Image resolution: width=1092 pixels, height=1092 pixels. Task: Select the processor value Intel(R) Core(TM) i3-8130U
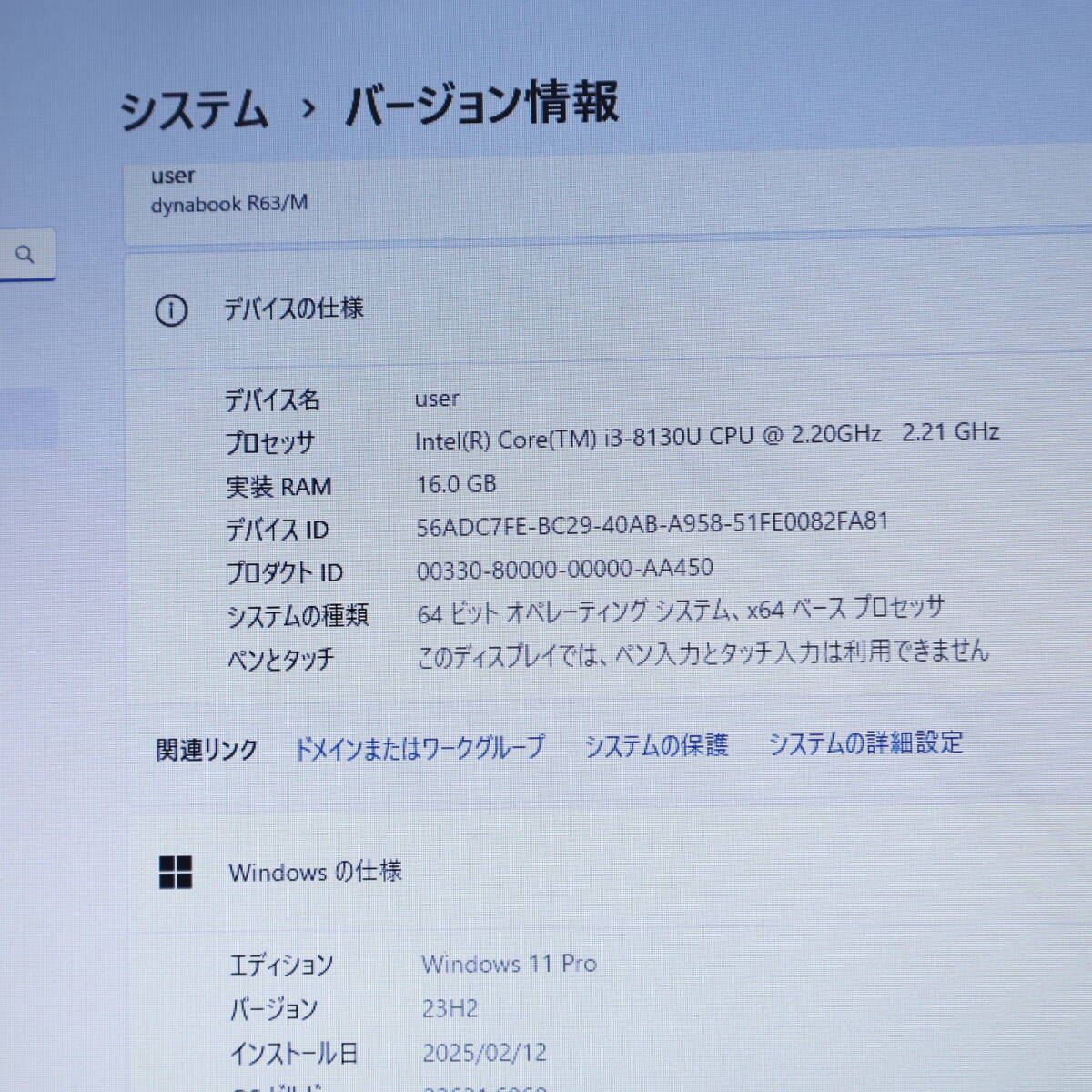click(707, 436)
